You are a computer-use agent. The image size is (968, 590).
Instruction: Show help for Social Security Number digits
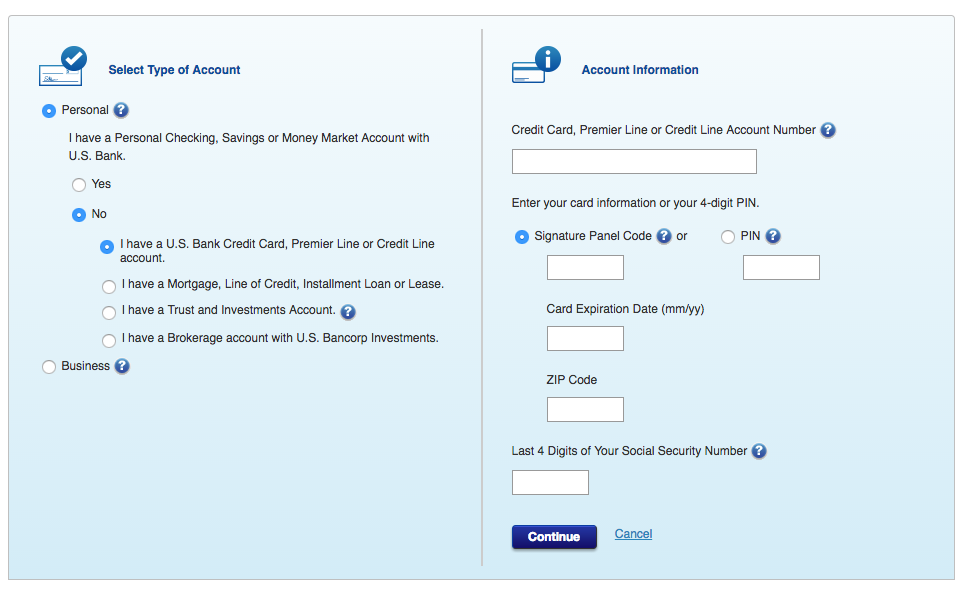click(759, 451)
